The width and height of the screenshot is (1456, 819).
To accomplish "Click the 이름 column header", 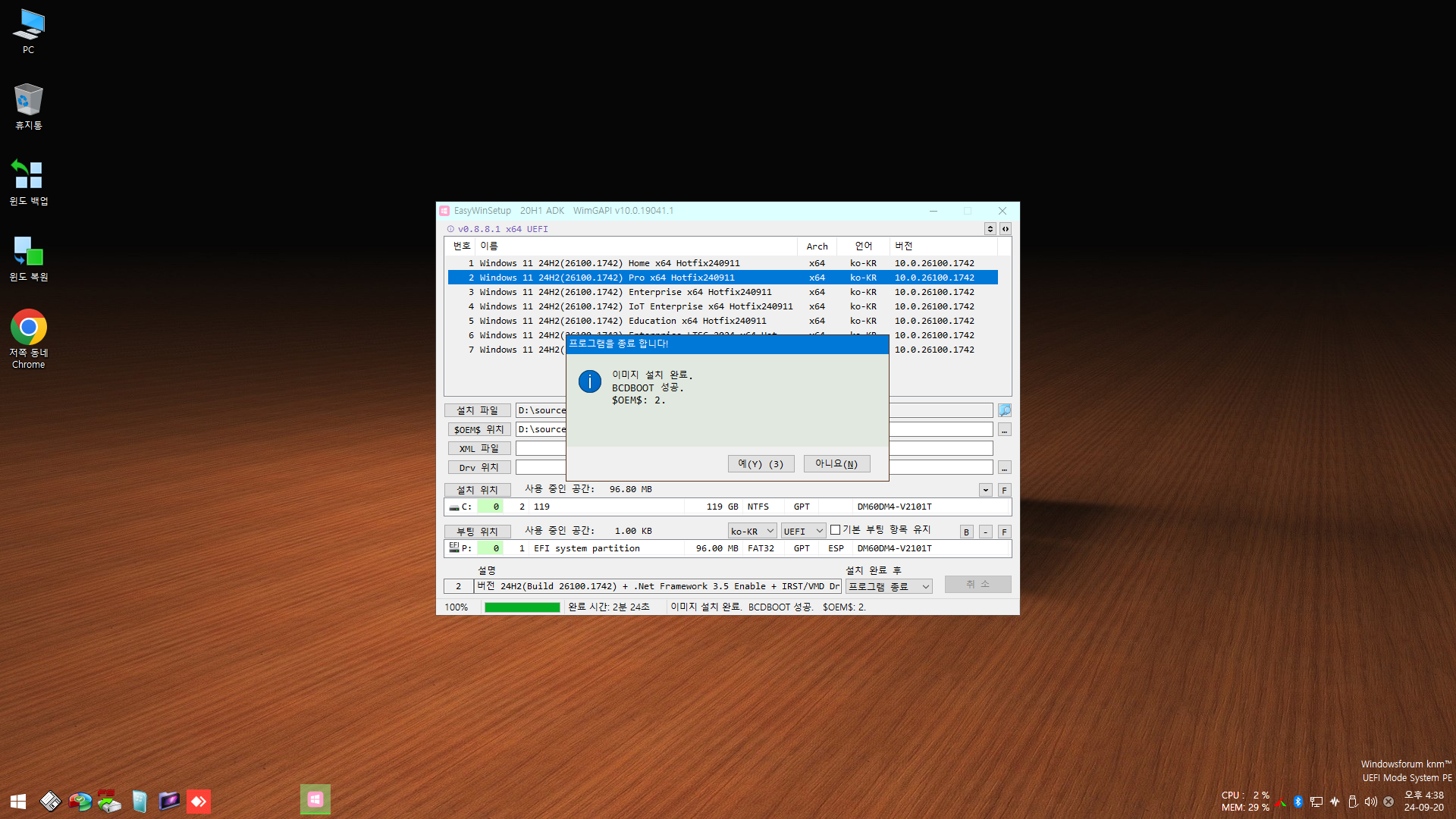I will [636, 246].
